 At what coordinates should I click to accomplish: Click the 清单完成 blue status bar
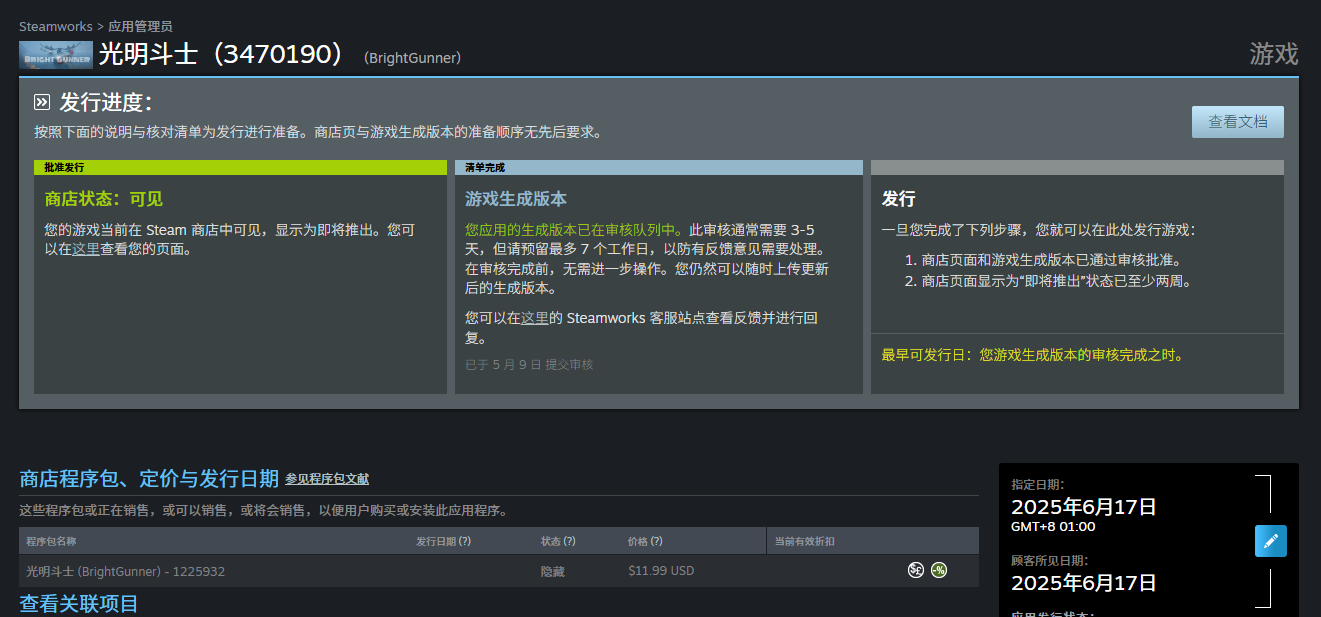click(x=659, y=167)
